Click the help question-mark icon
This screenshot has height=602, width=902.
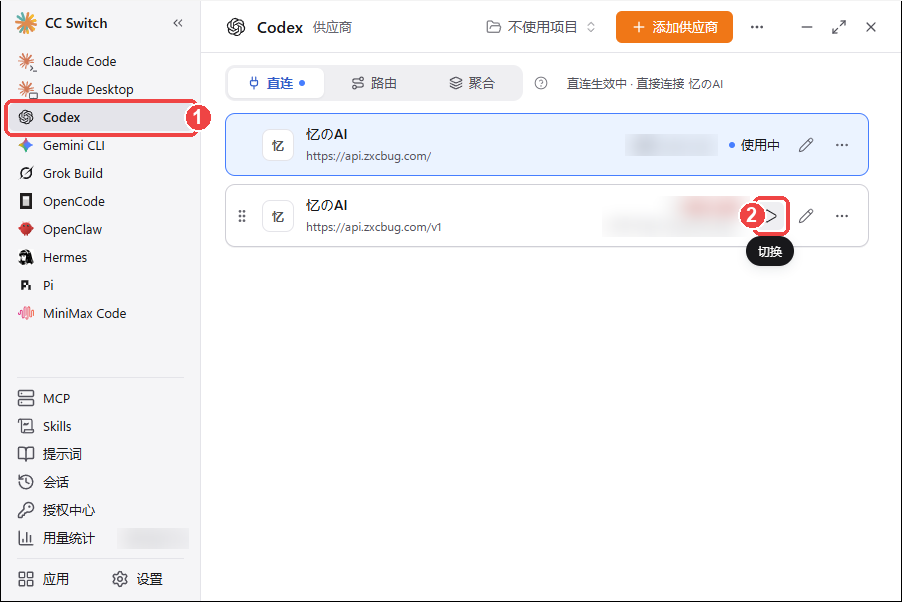541,83
